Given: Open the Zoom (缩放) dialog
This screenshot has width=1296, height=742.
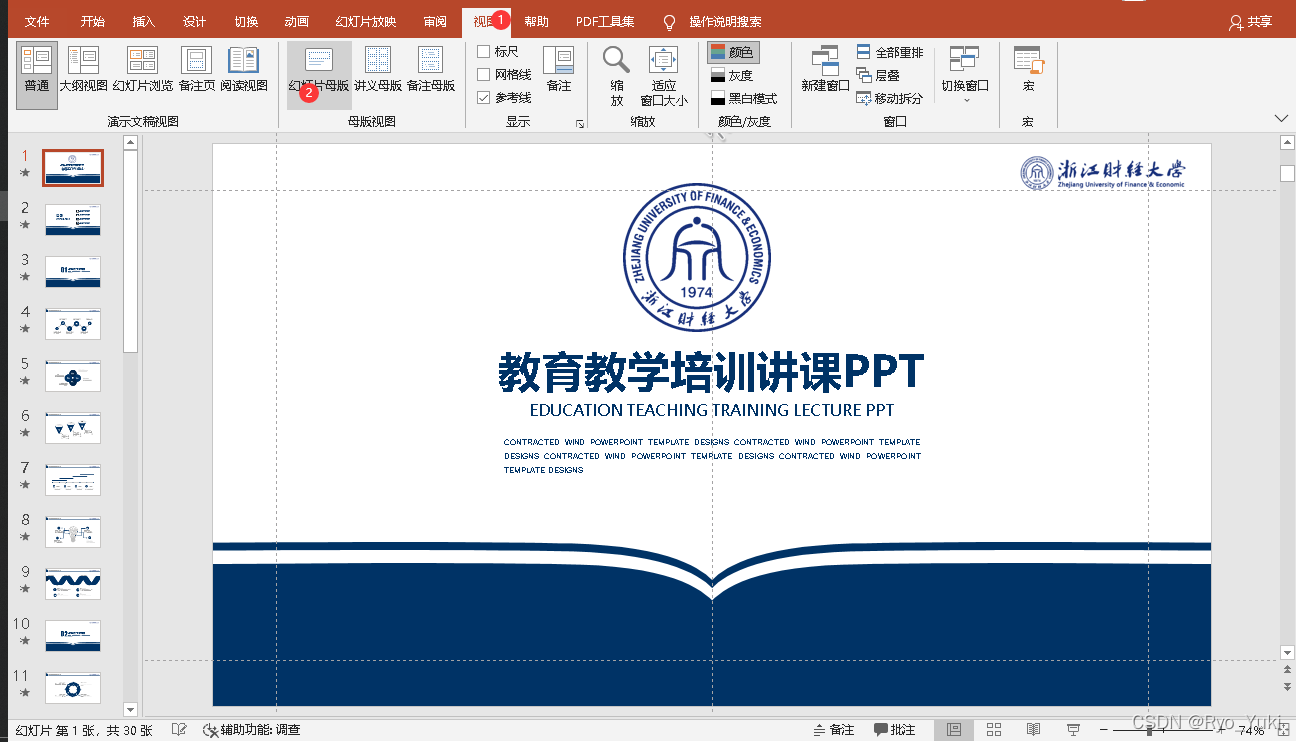Looking at the screenshot, I should 617,76.
